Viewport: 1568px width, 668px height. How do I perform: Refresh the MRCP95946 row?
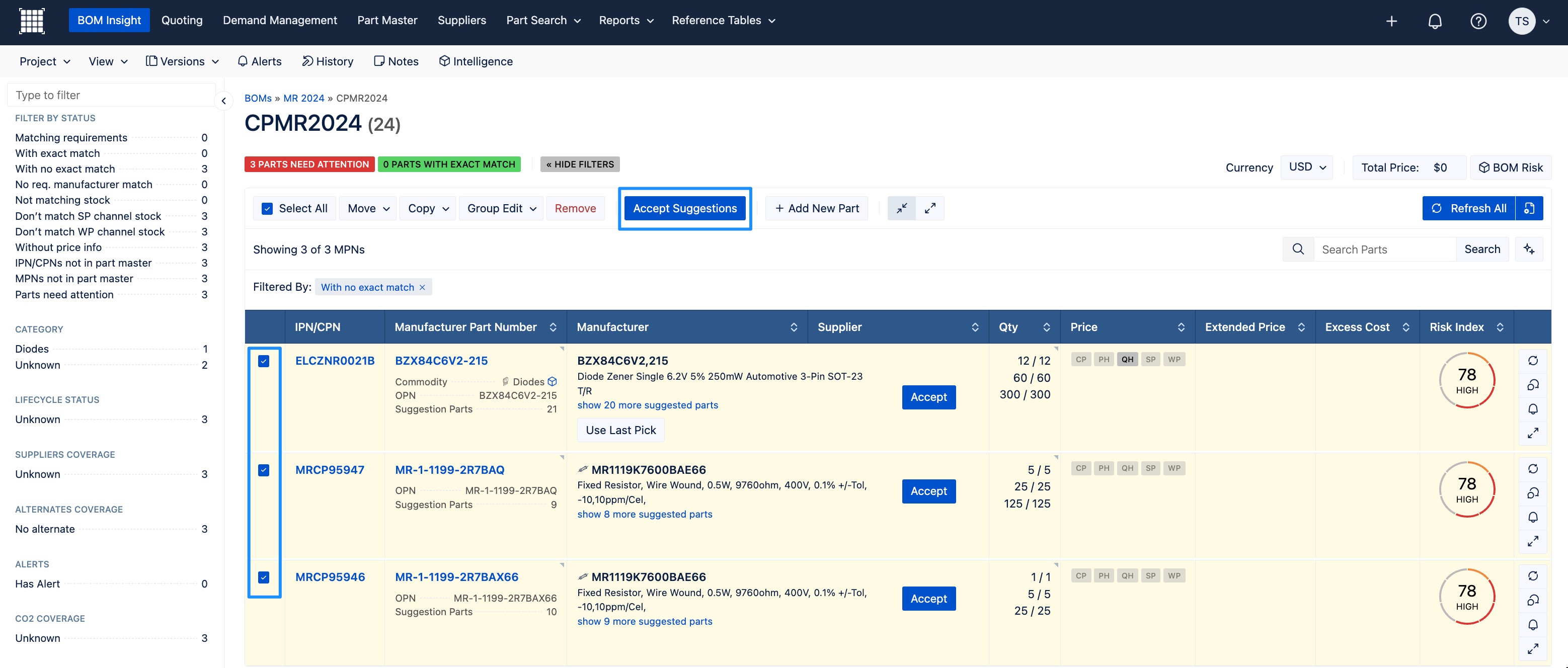tap(1533, 575)
